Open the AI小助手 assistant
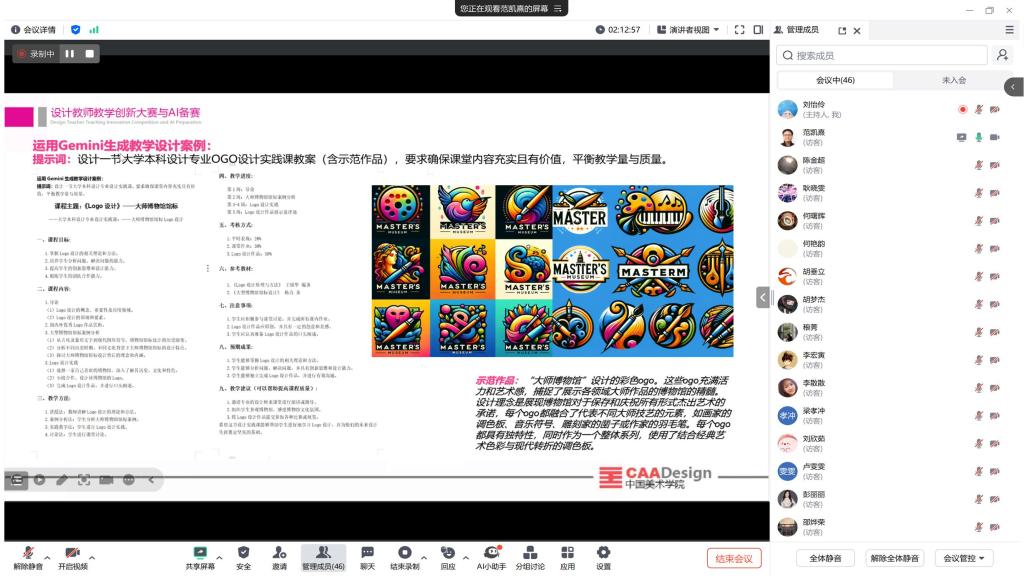This screenshot has height=577, width=1024. coord(490,556)
